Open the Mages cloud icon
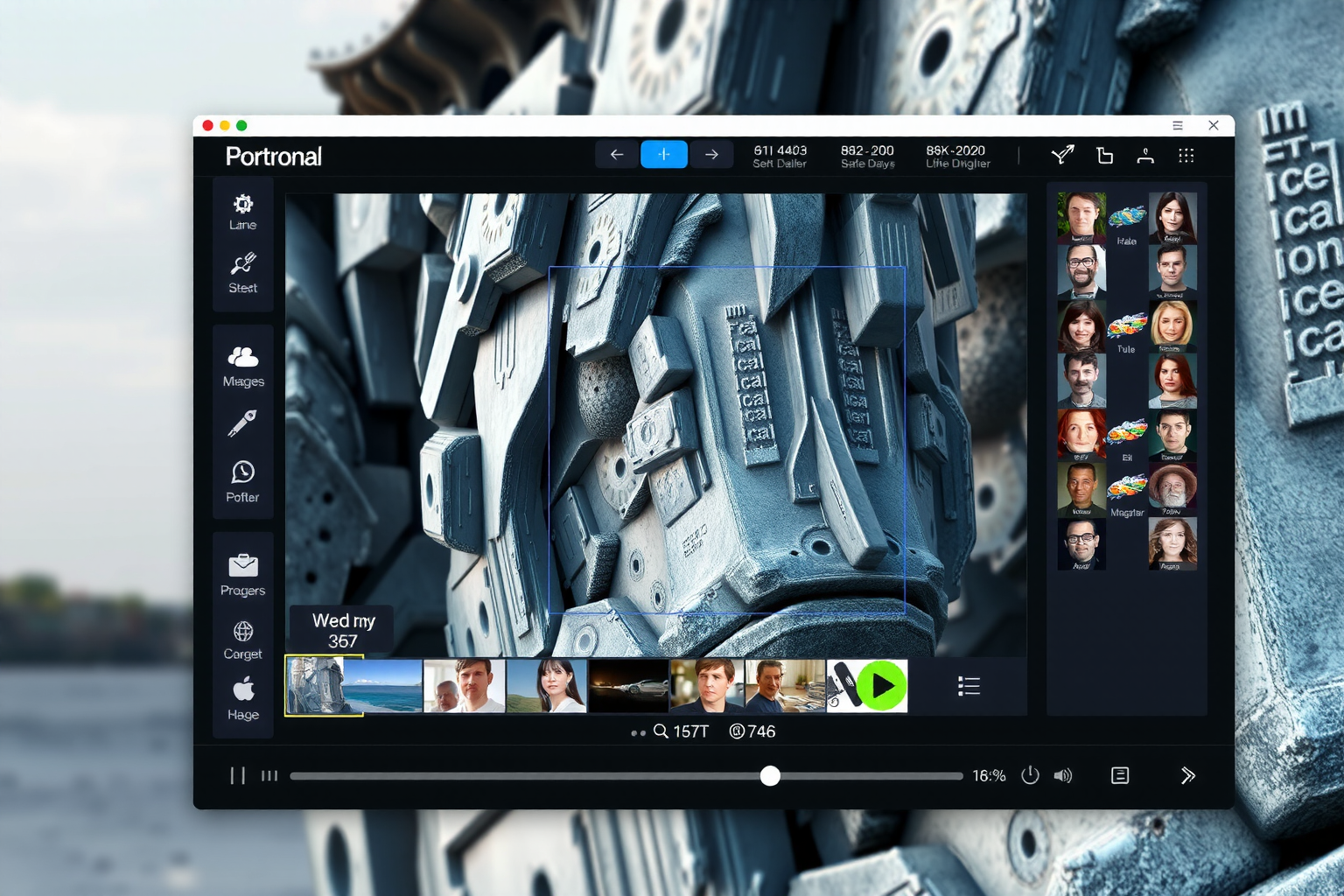 click(x=242, y=356)
